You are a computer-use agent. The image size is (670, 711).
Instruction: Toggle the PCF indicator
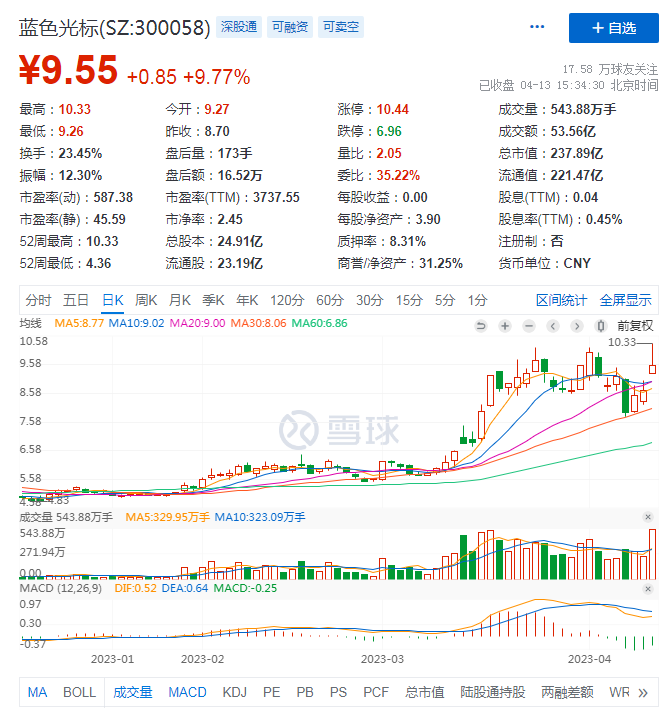376,693
